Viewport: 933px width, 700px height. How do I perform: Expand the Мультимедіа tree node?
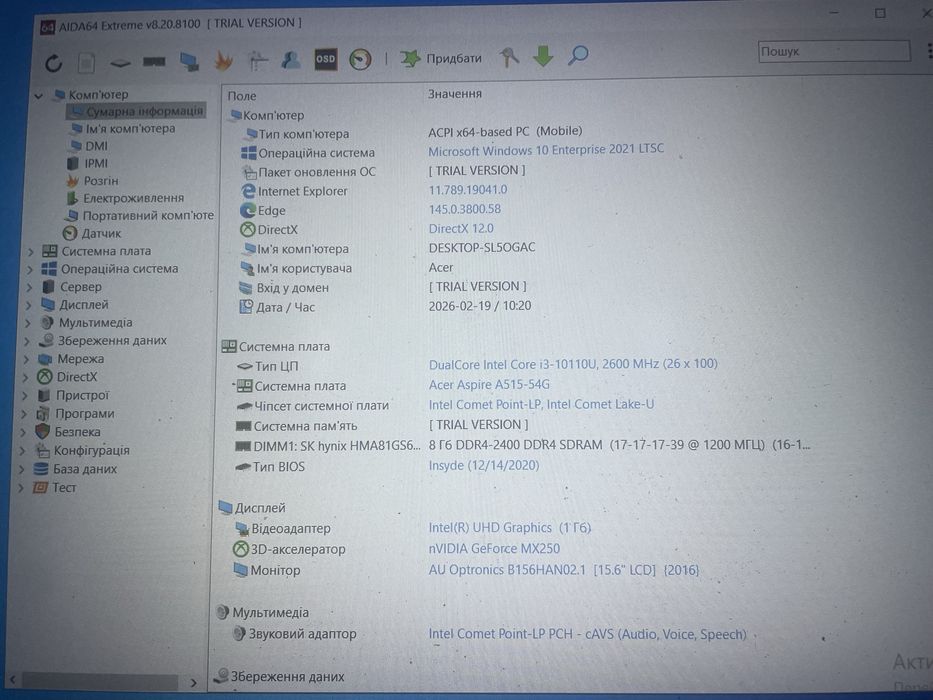coord(27,324)
